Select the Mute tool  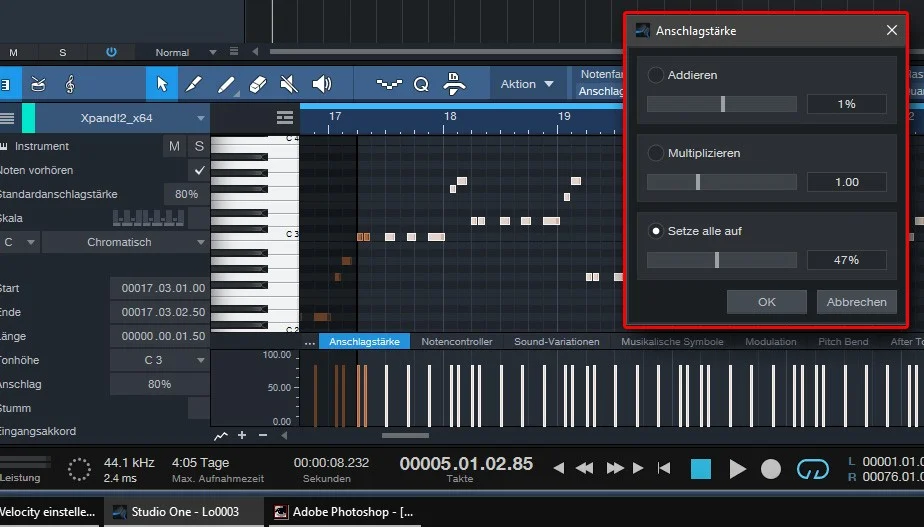point(289,84)
